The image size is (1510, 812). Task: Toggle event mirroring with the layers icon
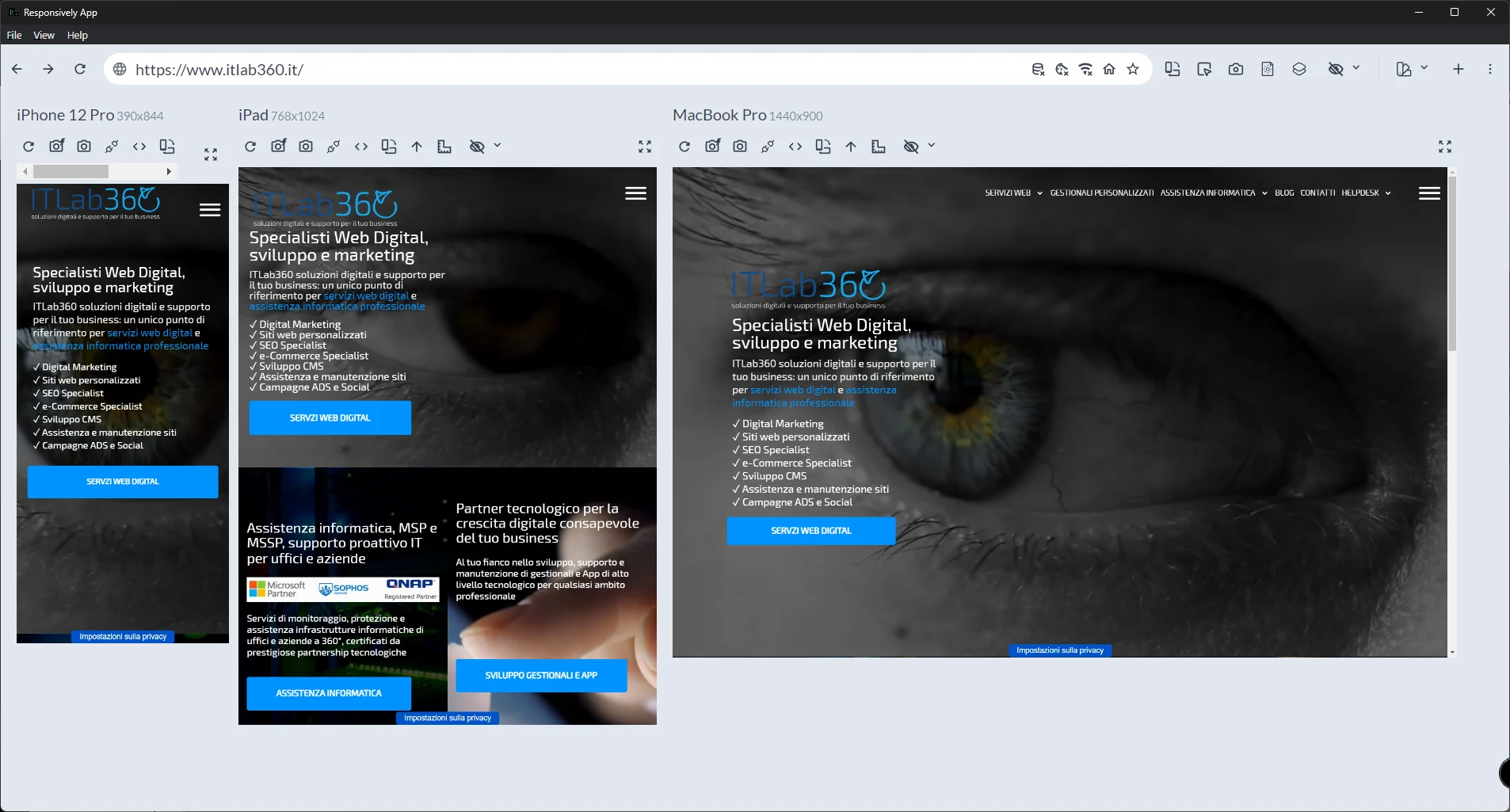pos(1298,70)
